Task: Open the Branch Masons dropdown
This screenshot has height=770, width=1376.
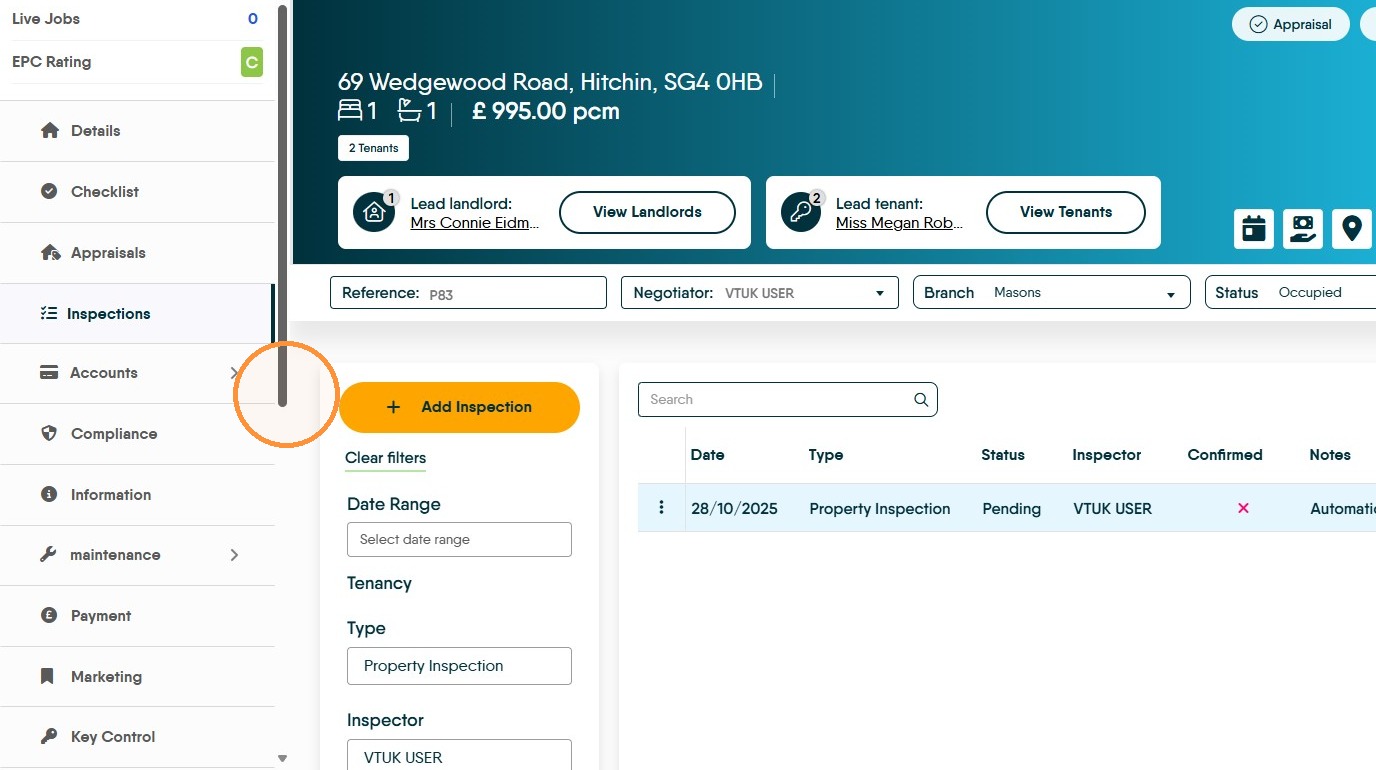Action: point(1052,293)
